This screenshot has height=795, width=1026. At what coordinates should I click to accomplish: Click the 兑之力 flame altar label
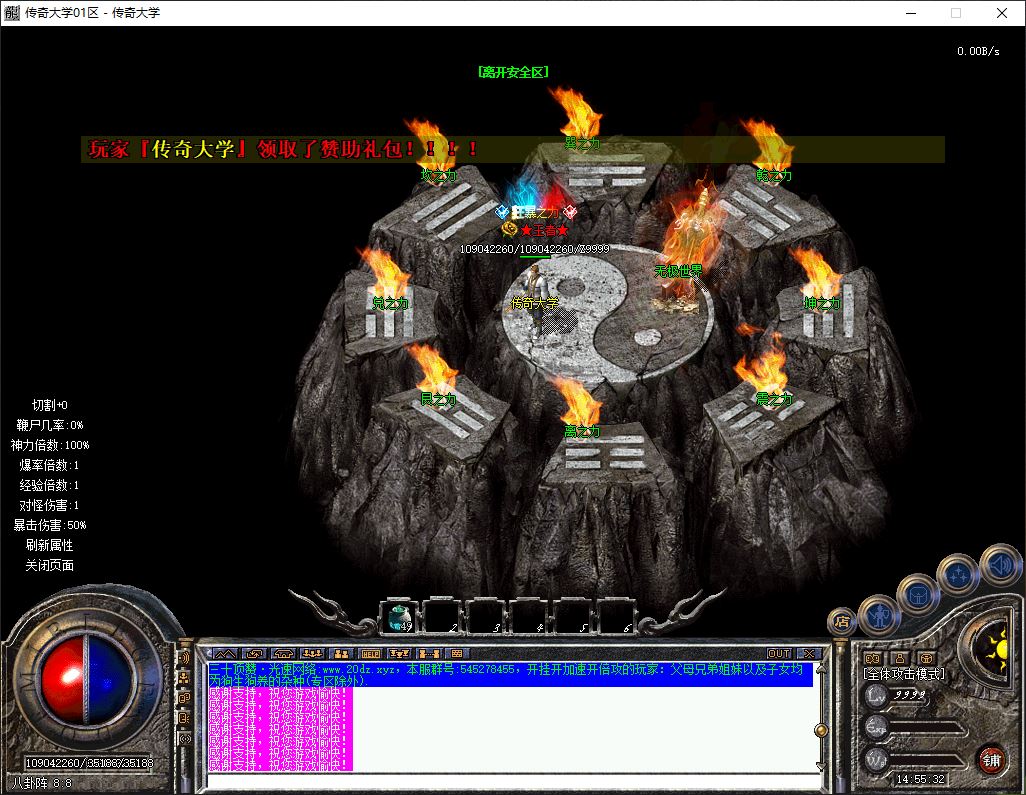[390, 303]
